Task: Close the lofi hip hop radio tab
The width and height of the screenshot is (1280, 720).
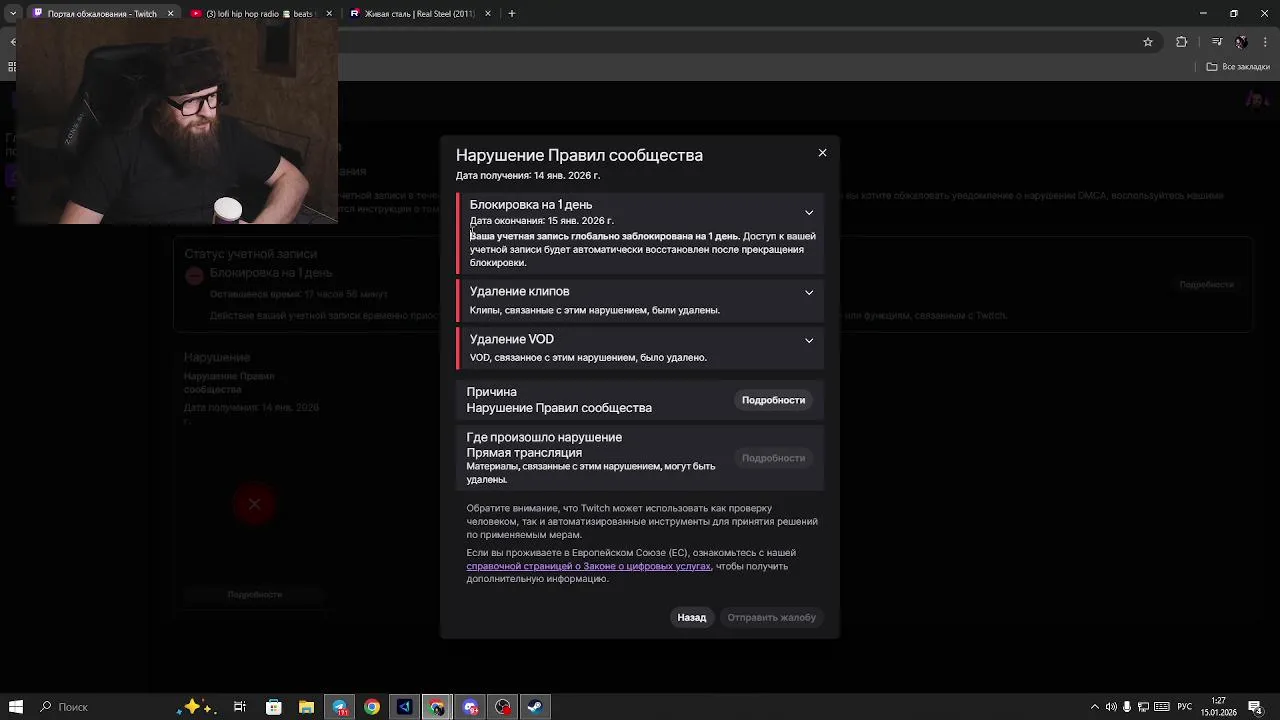Action: point(329,14)
